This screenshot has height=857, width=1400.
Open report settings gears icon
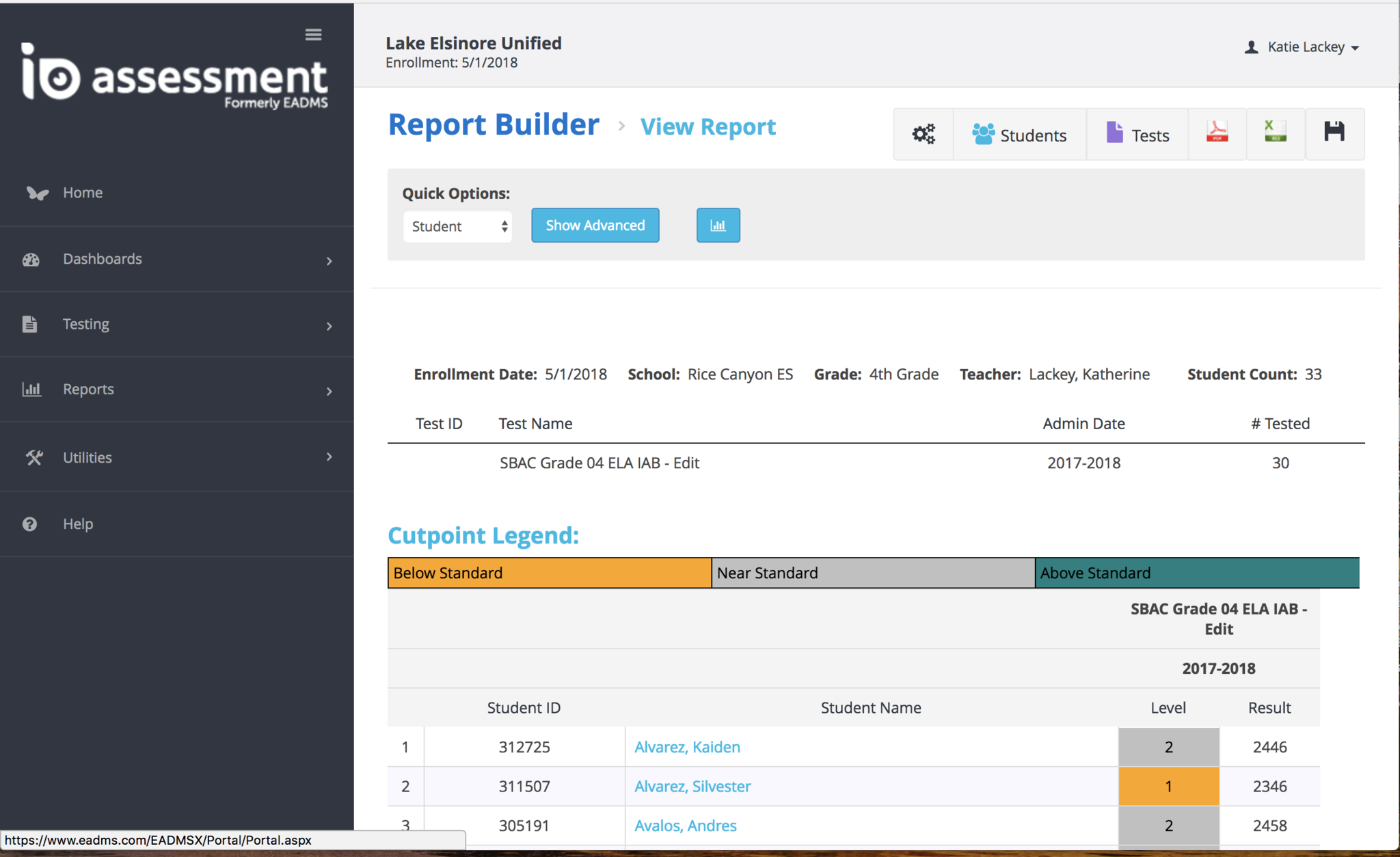[923, 134]
